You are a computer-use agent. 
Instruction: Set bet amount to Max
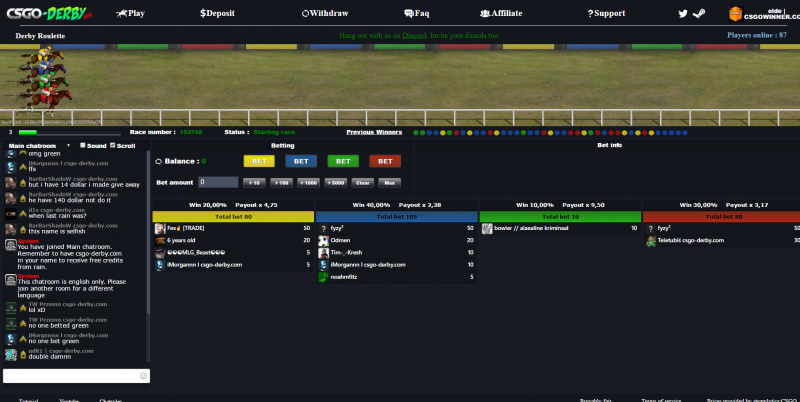390,183
